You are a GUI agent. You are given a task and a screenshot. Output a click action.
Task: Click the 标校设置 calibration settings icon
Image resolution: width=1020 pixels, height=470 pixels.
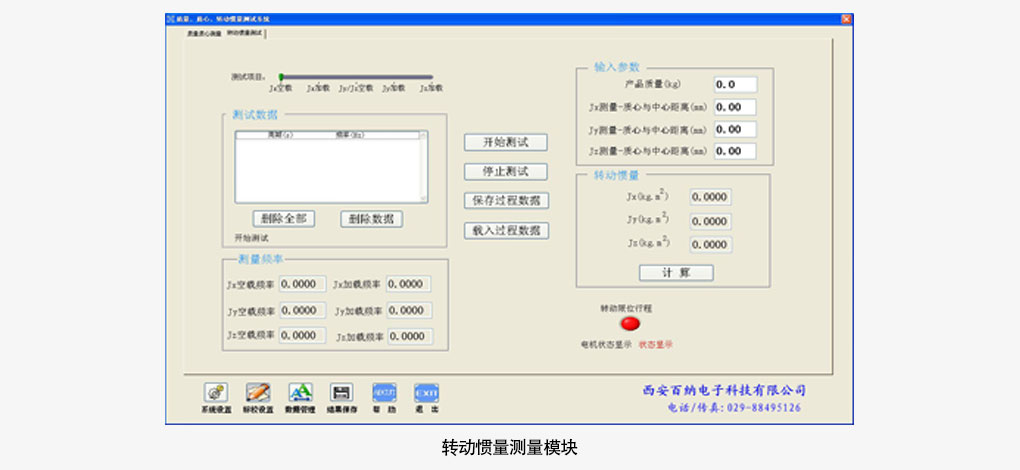pos(257,393)
